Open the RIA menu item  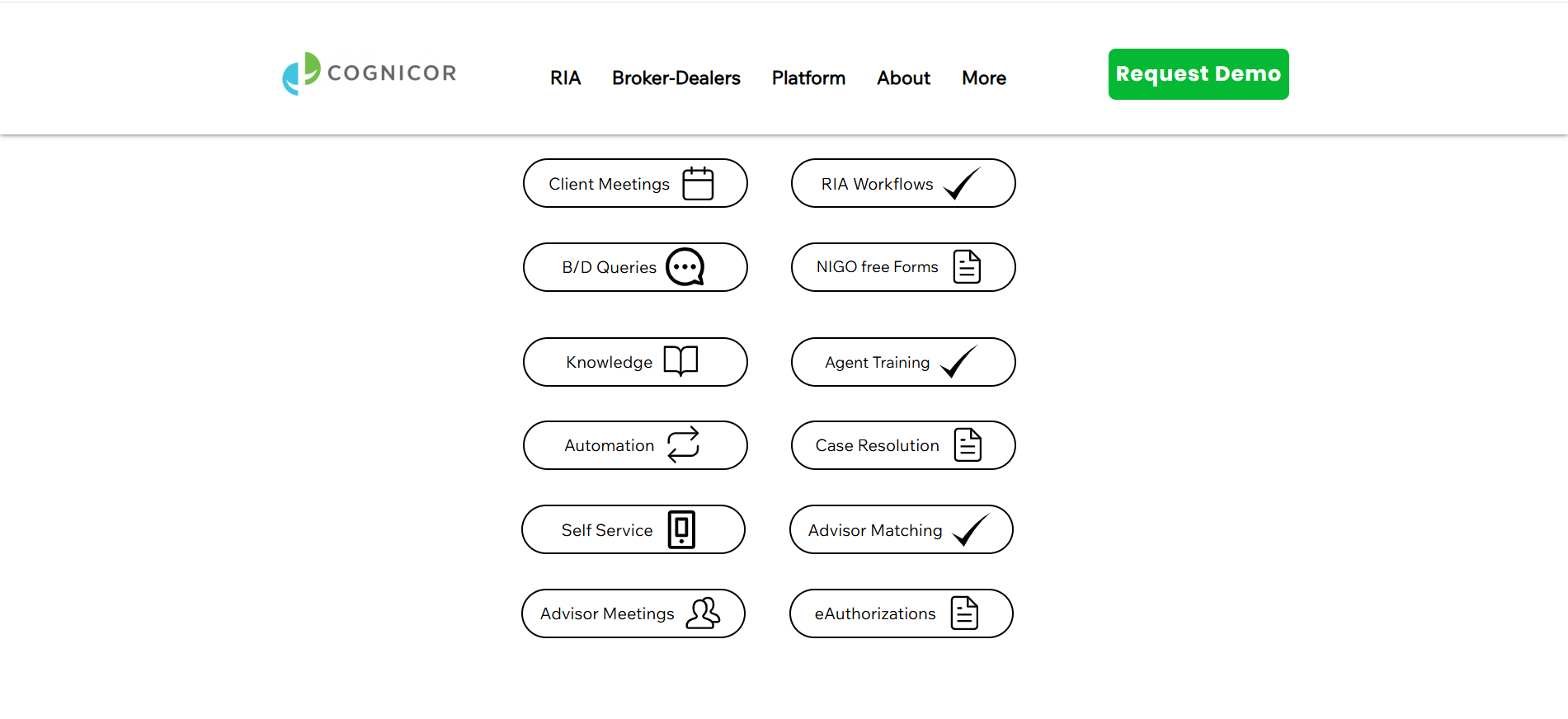[566, 78]
